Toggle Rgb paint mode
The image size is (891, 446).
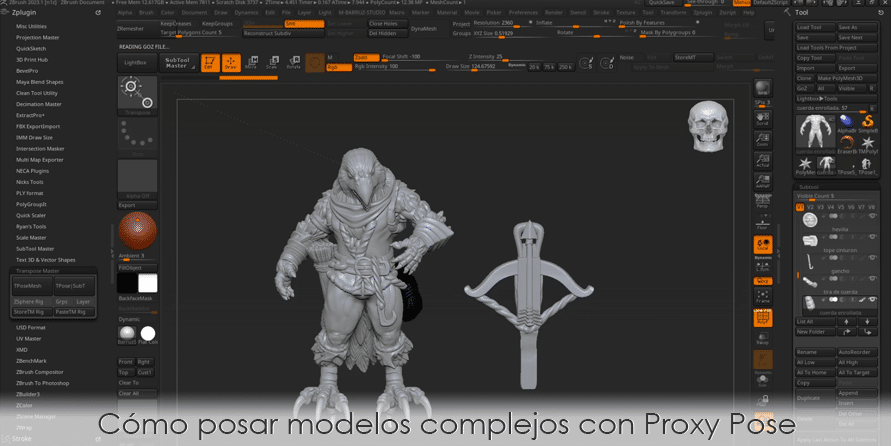coord(339,67)
